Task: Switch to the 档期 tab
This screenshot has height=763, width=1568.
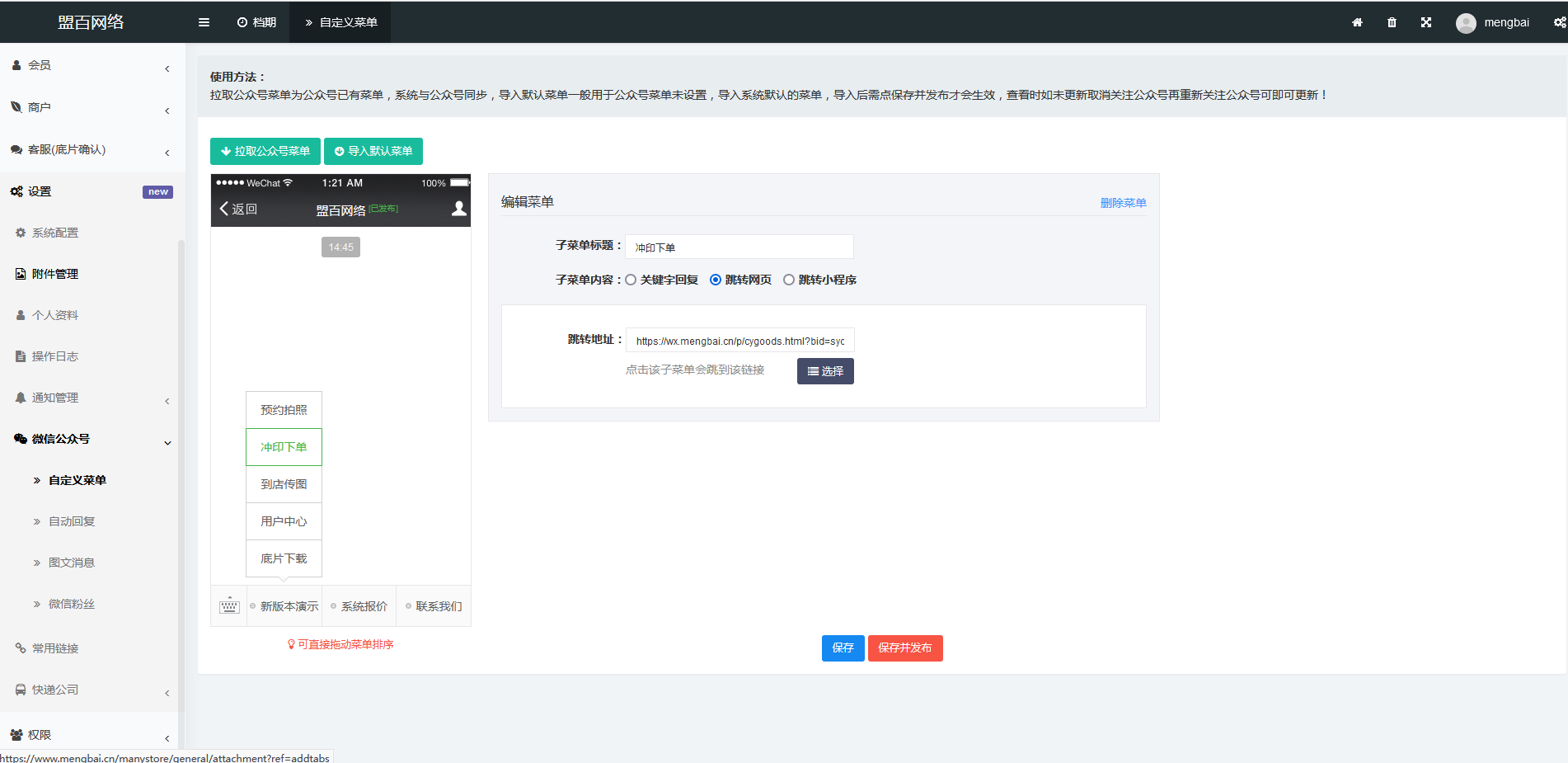Action: coord(256,22)
